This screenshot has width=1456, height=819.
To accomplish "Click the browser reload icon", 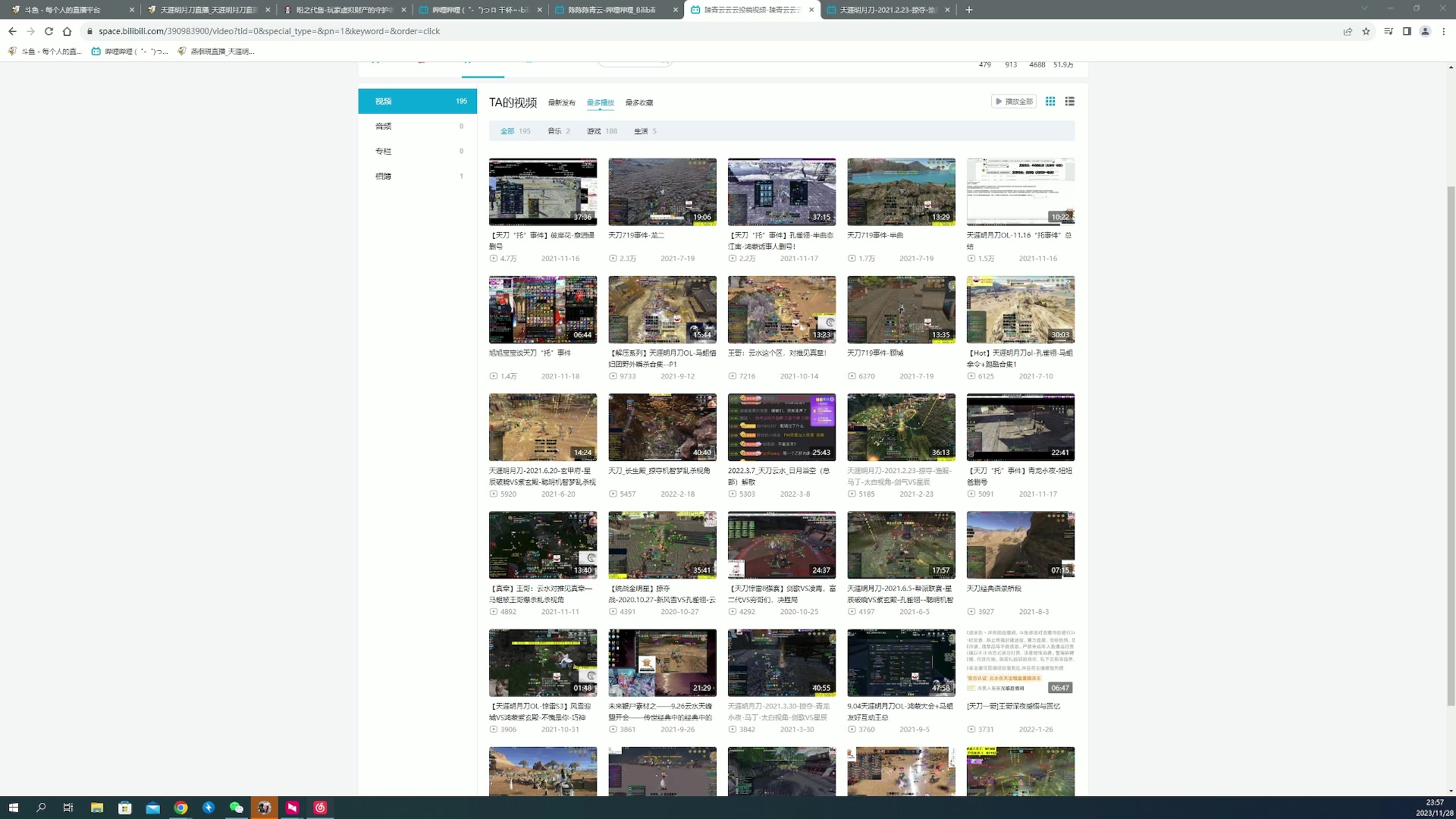I will (x=49, y=31).
